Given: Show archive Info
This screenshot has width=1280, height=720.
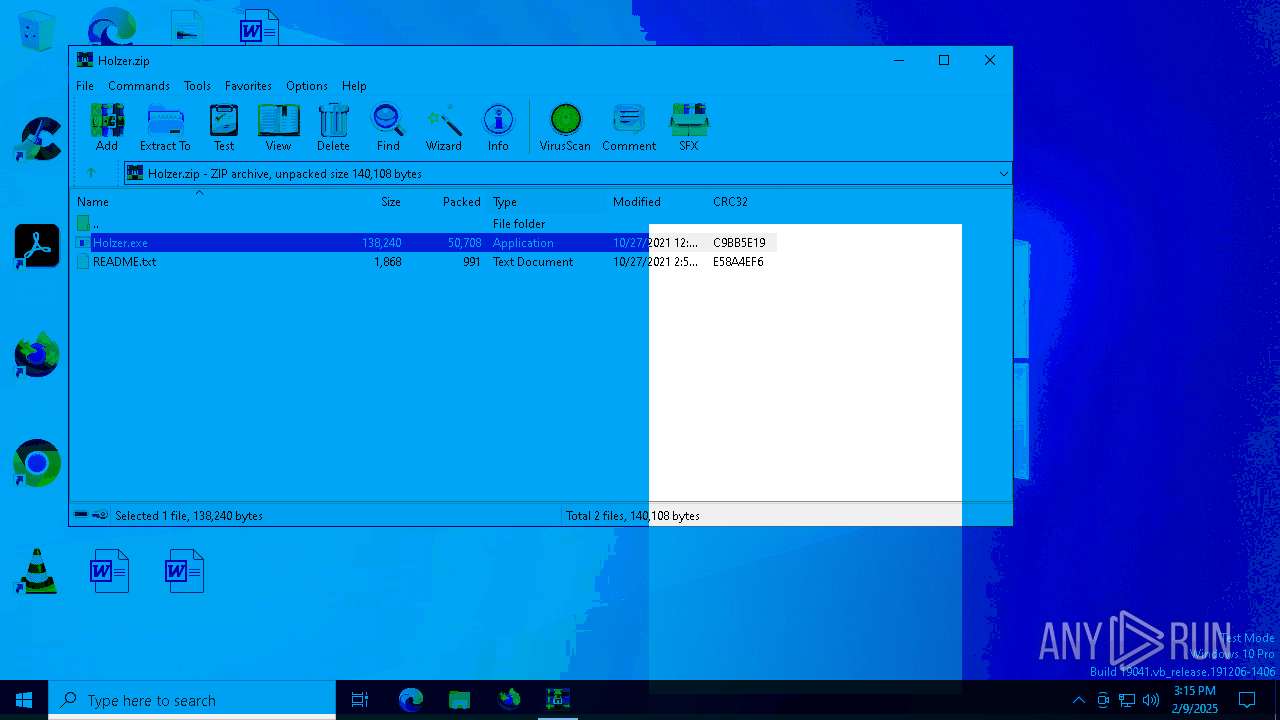Looking at the screenshot, I should tap(498, 127).
